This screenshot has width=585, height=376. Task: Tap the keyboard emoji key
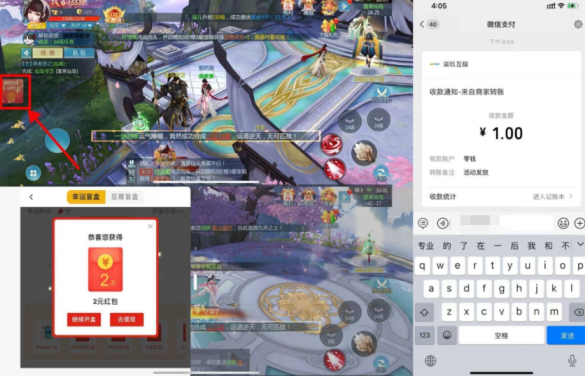[x=447, y=335]
